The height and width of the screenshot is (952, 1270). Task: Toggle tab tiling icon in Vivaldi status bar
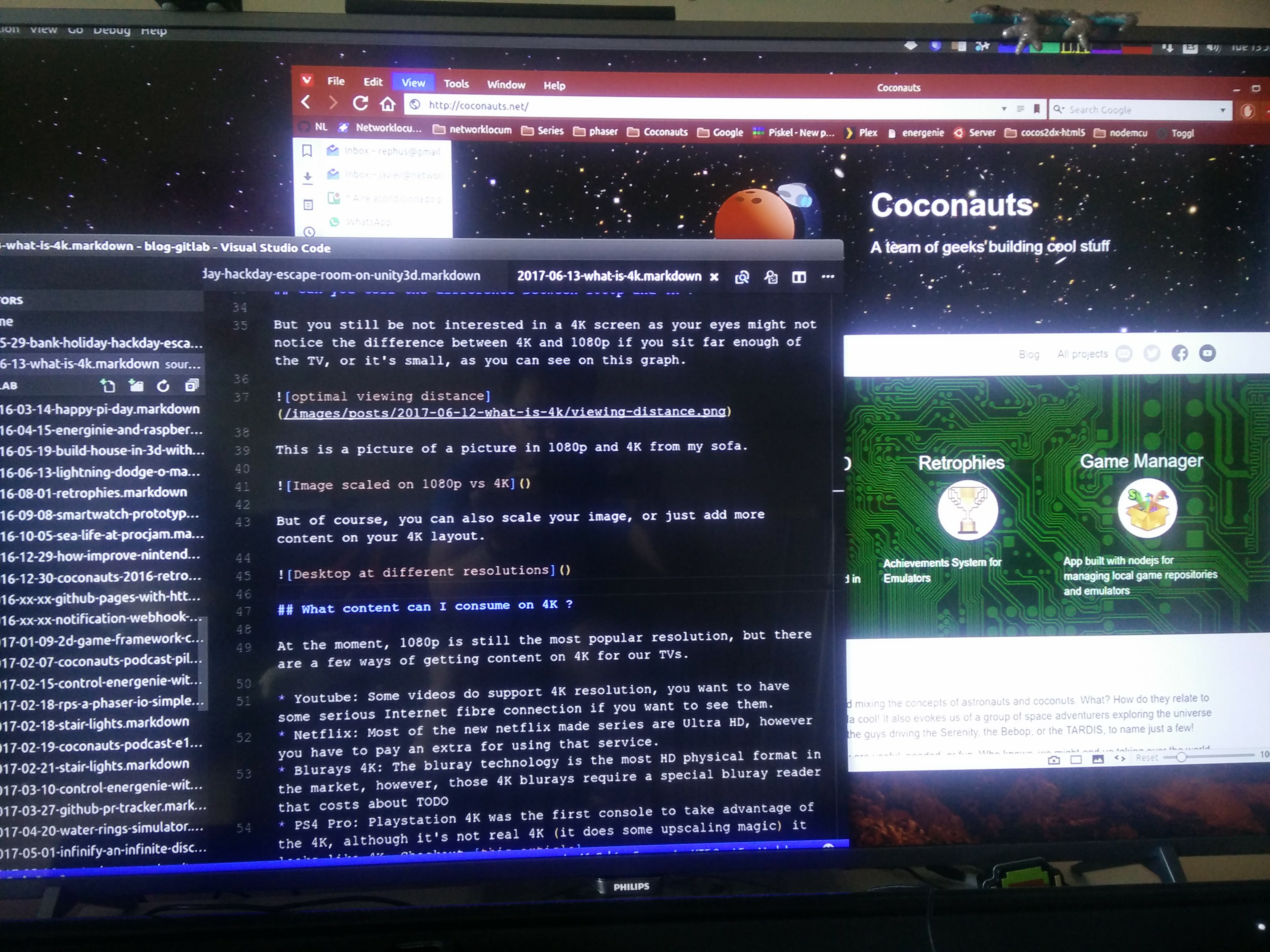[x=1076, y=759]
